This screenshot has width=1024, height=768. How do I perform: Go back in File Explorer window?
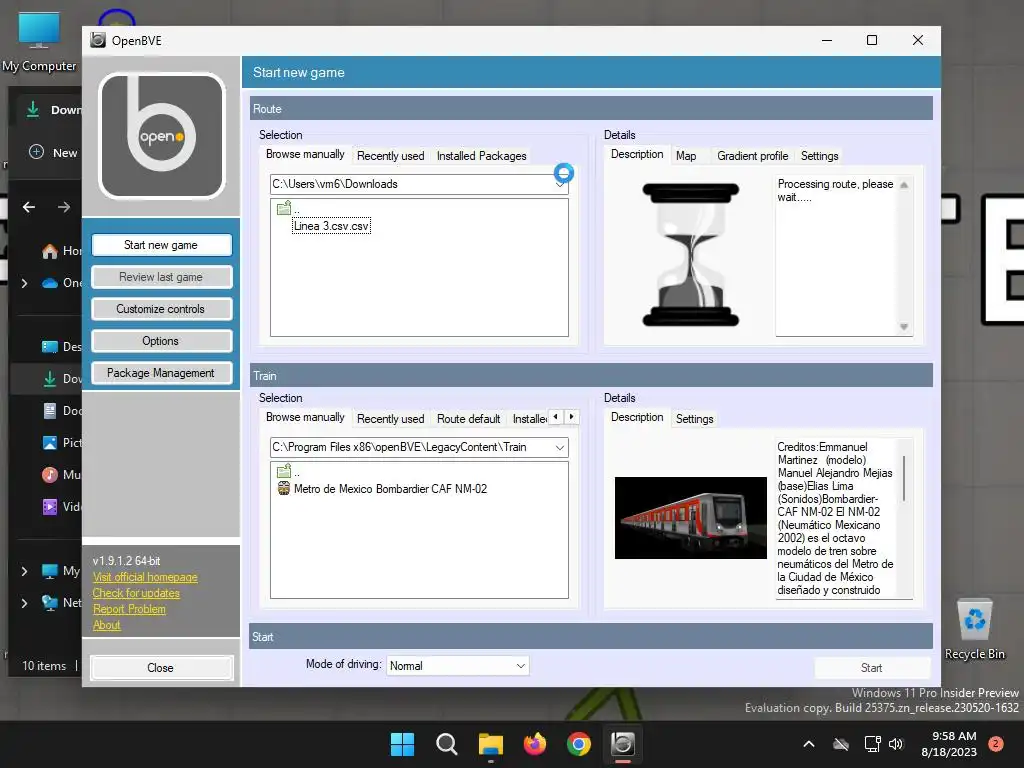(x=29, y=208)
